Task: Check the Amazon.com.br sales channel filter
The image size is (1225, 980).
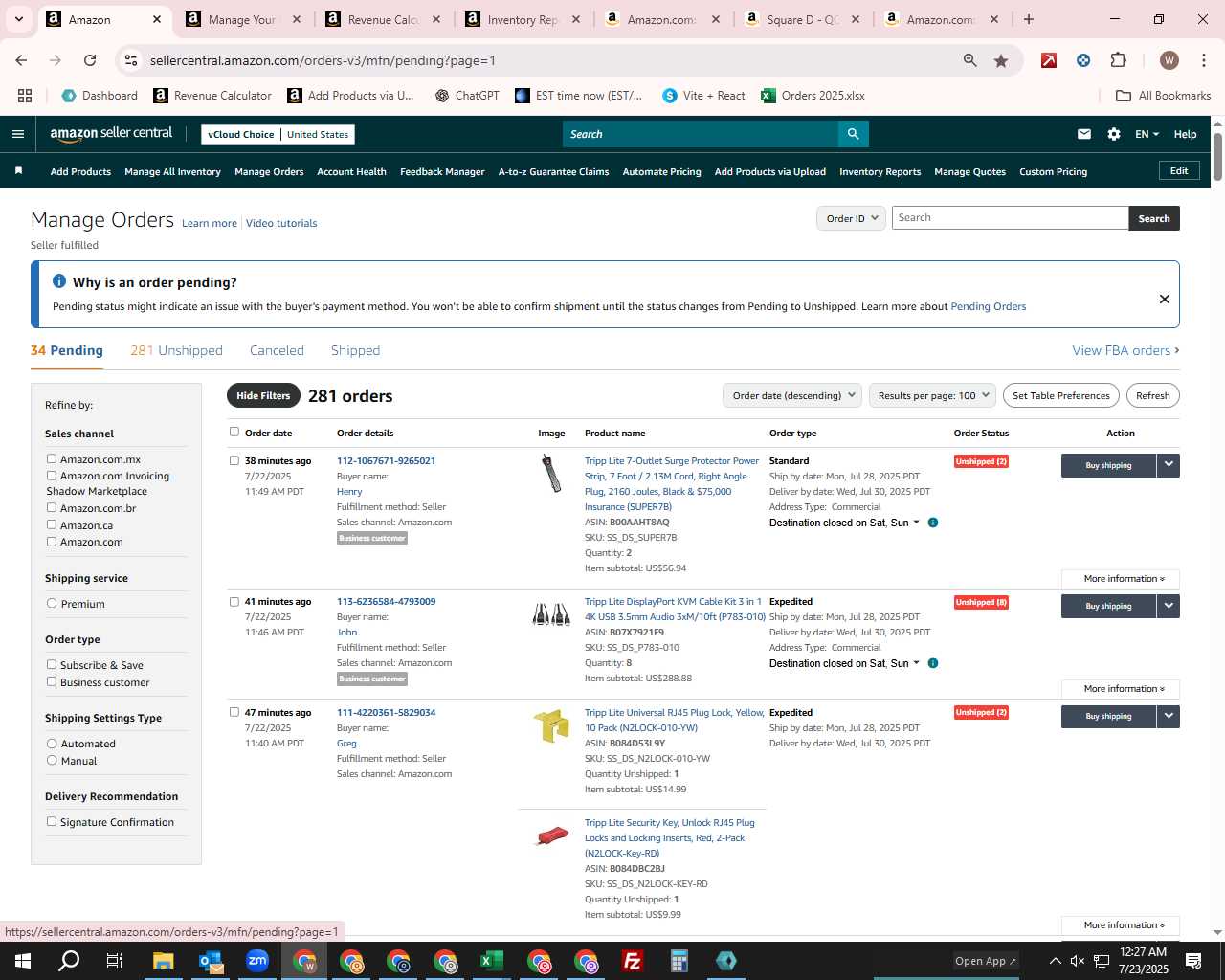Action: point(52,508)
